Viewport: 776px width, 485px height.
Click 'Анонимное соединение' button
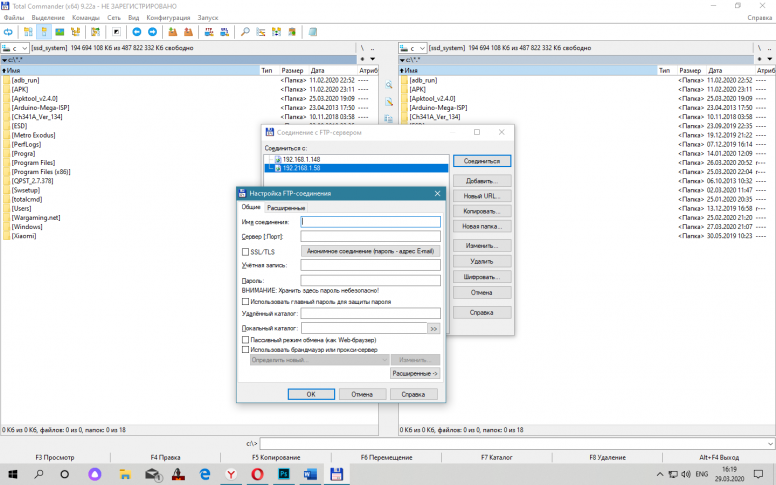(x=370, y=251)
